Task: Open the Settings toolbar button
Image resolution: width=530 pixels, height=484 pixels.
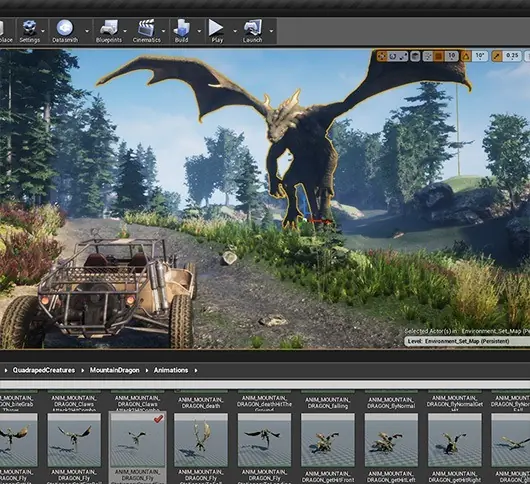Action: click(x=29, y=31)
